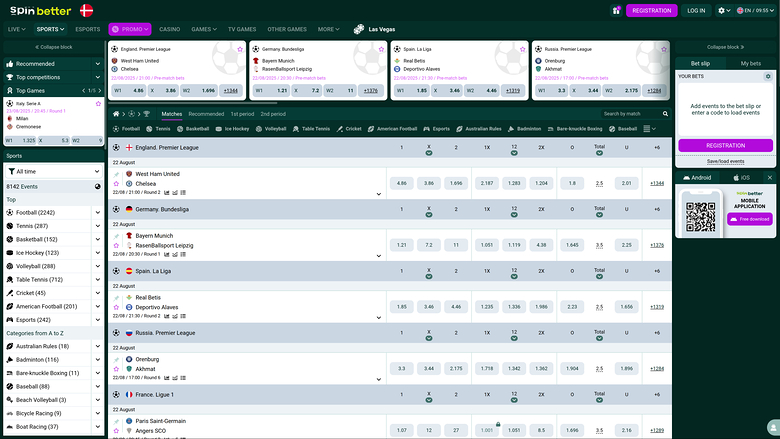Click Save/load events link

click(x=725, y=162)
